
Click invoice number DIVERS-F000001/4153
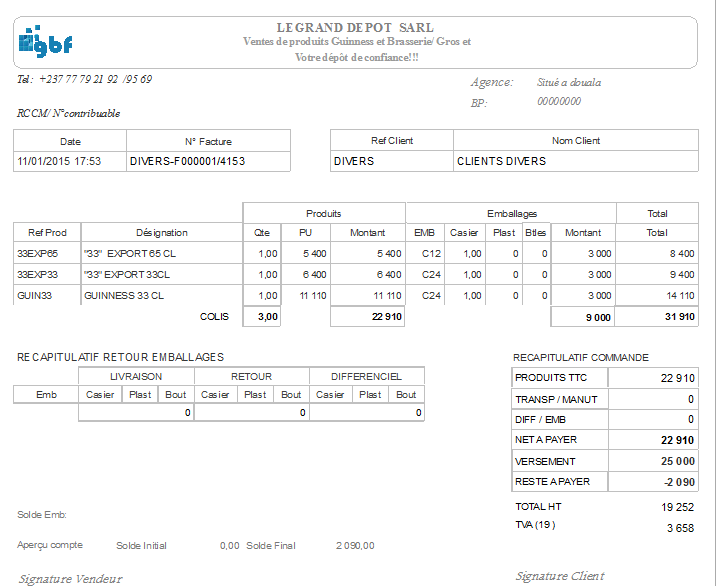point(187,161)
